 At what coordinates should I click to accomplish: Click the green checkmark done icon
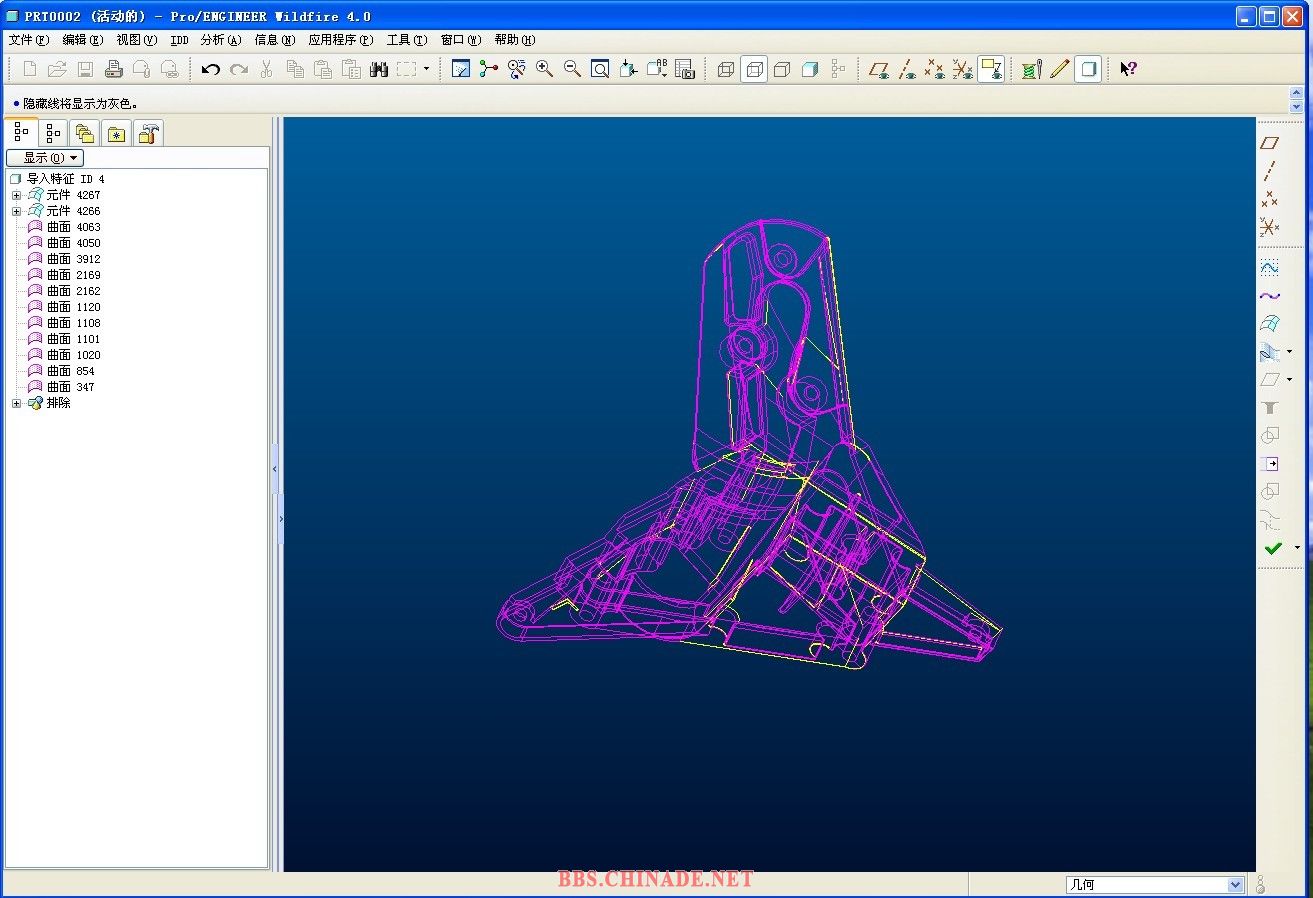click(x=1272, y=548)
